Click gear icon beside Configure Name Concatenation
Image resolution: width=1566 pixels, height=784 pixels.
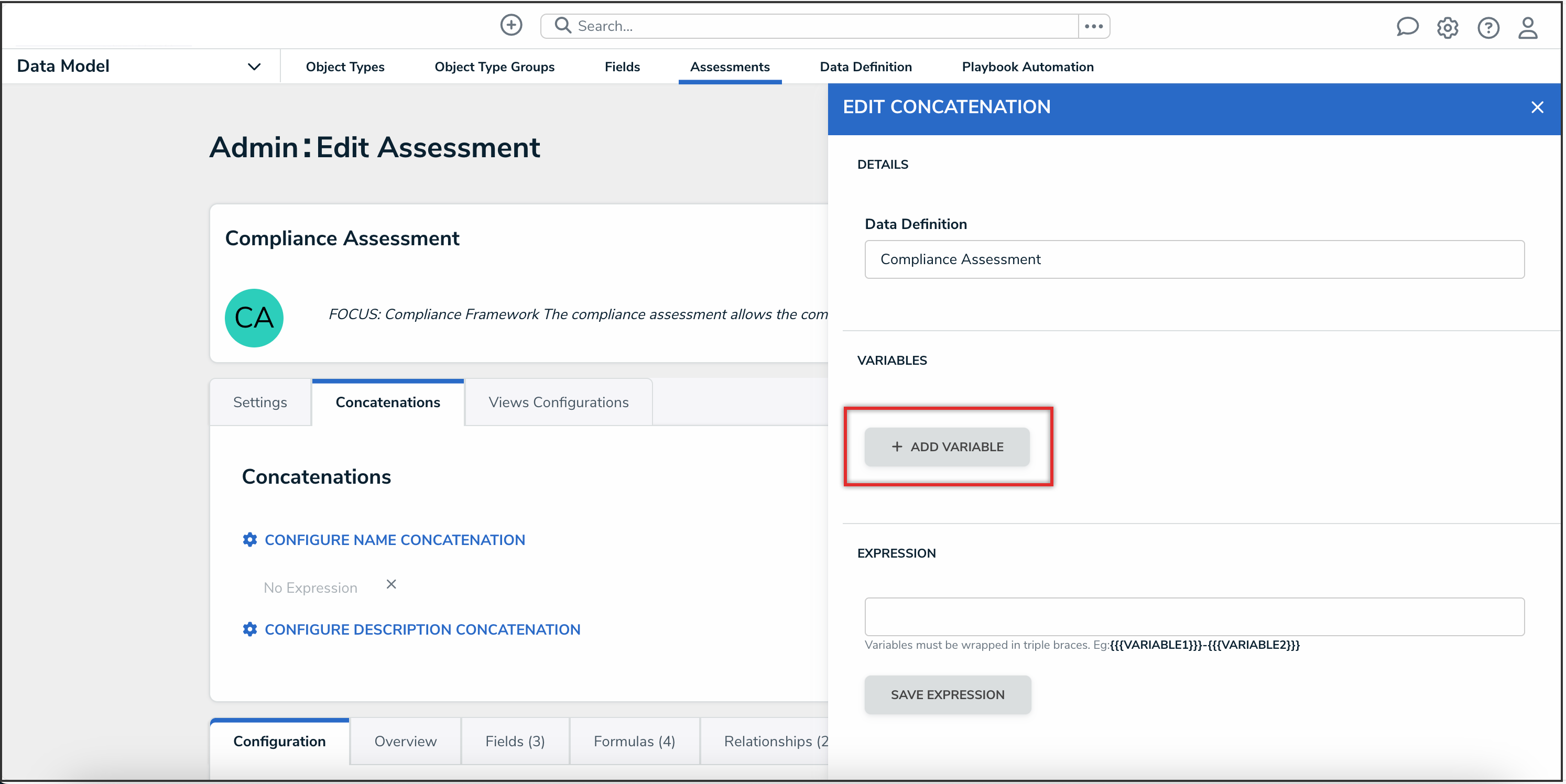[x=250, y=540]
